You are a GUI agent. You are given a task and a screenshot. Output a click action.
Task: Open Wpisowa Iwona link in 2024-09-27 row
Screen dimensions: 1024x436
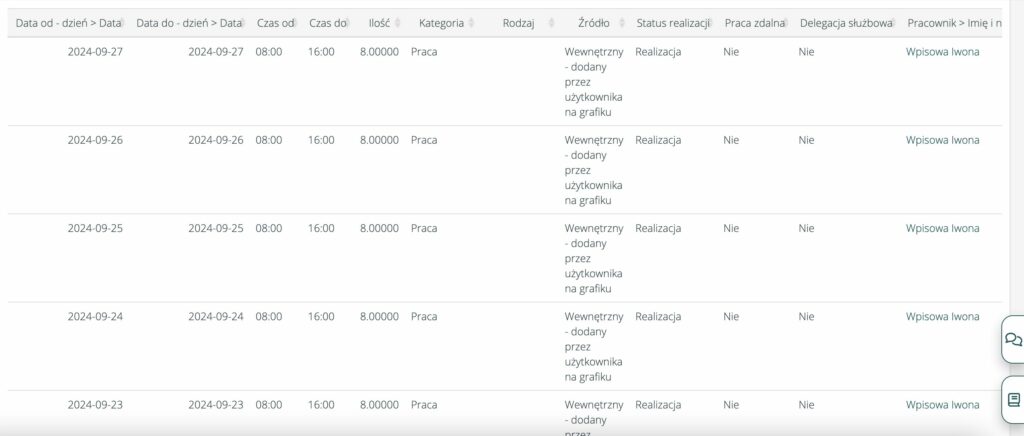coord(942,52)
